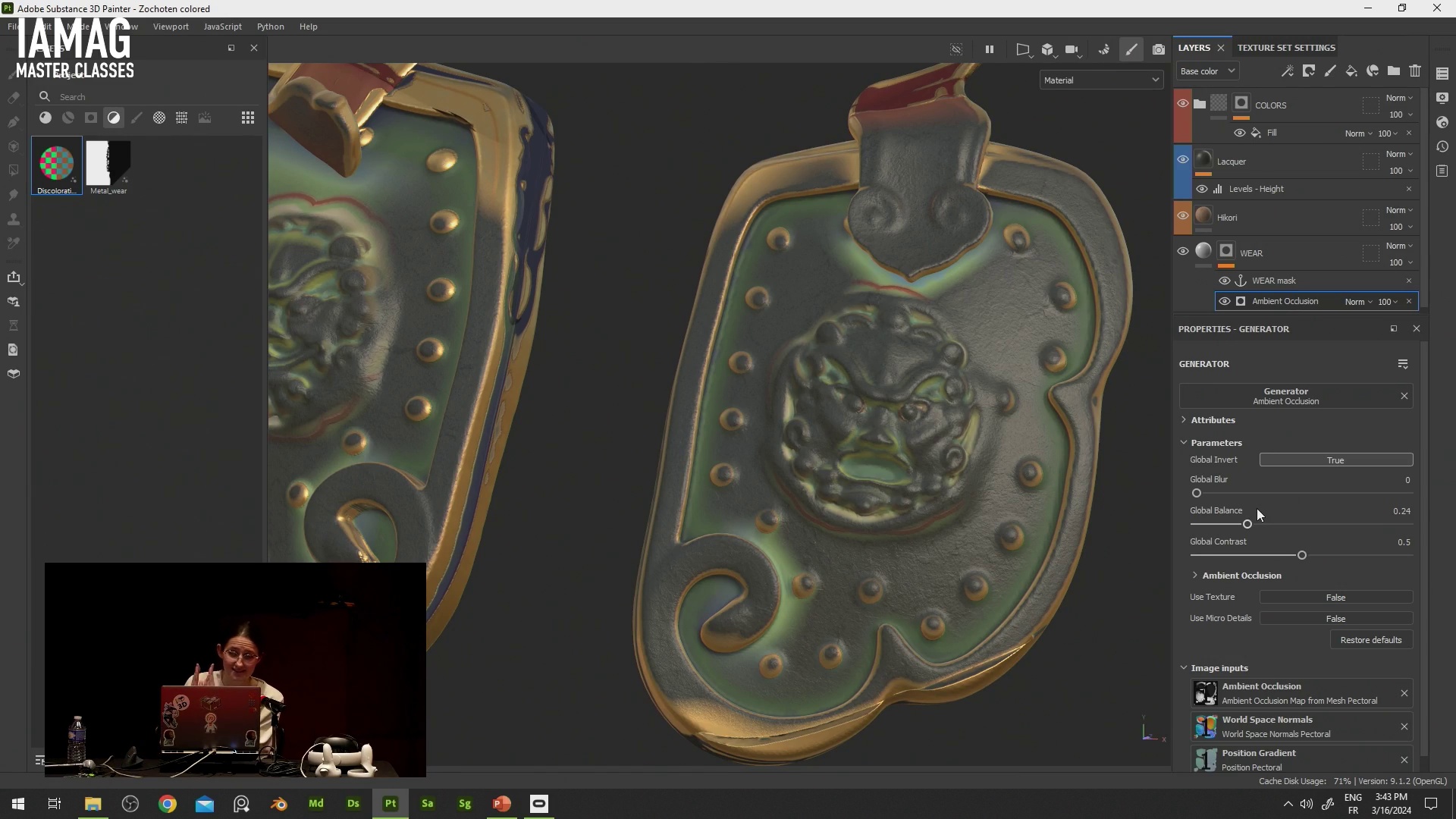
Task: Open the Base color channel dropdown
Action: tap(1208, 71)
